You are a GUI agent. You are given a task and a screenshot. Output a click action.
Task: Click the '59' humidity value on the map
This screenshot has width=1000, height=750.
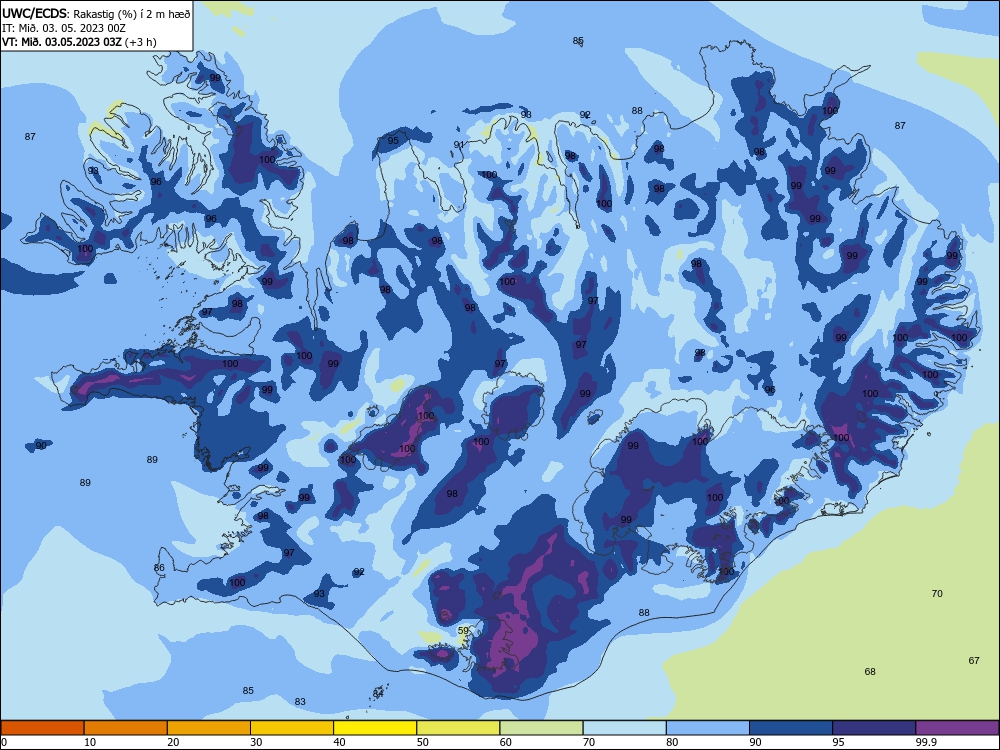click(x=464, y=631)
